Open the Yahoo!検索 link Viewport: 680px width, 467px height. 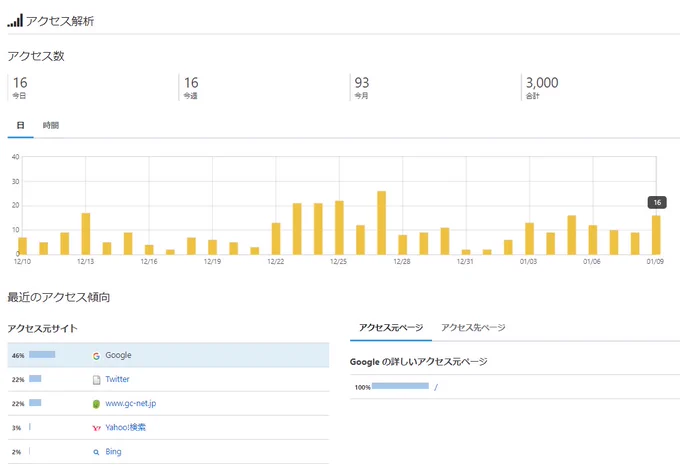125,427
